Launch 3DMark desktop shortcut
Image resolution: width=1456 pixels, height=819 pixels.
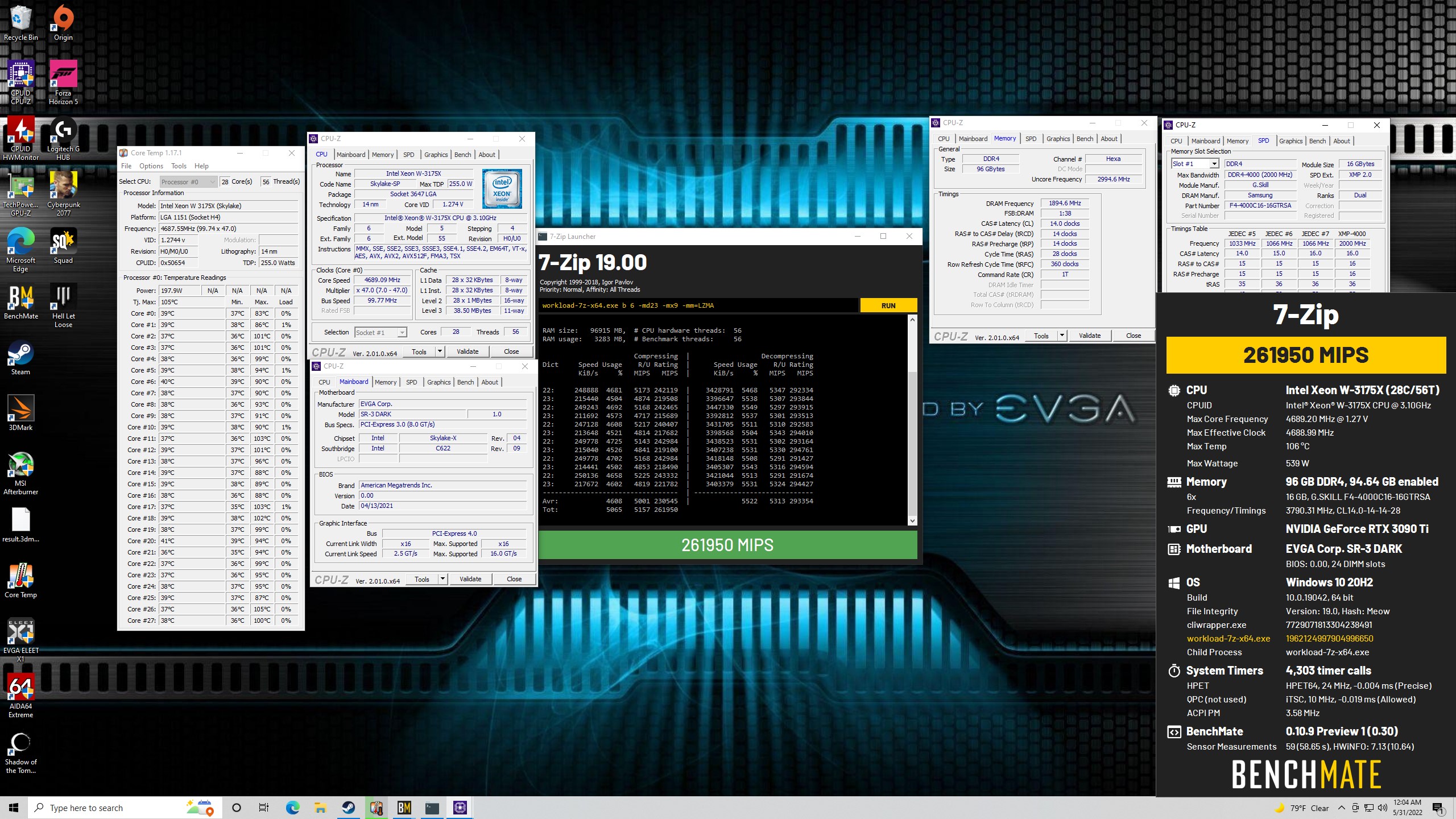pyautogui.click(x=21, y=413)
